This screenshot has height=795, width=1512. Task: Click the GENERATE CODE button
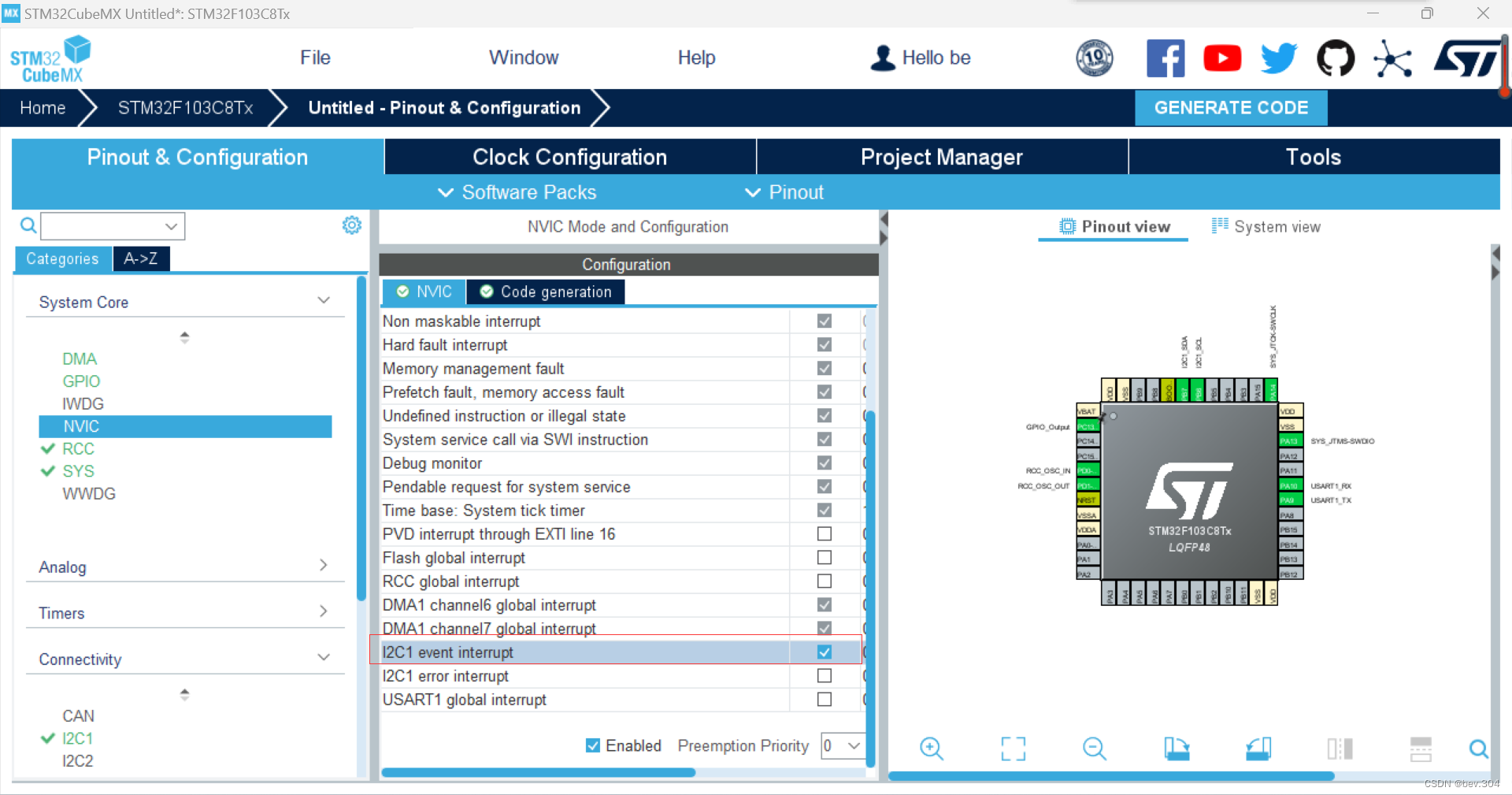(1231, 108)
